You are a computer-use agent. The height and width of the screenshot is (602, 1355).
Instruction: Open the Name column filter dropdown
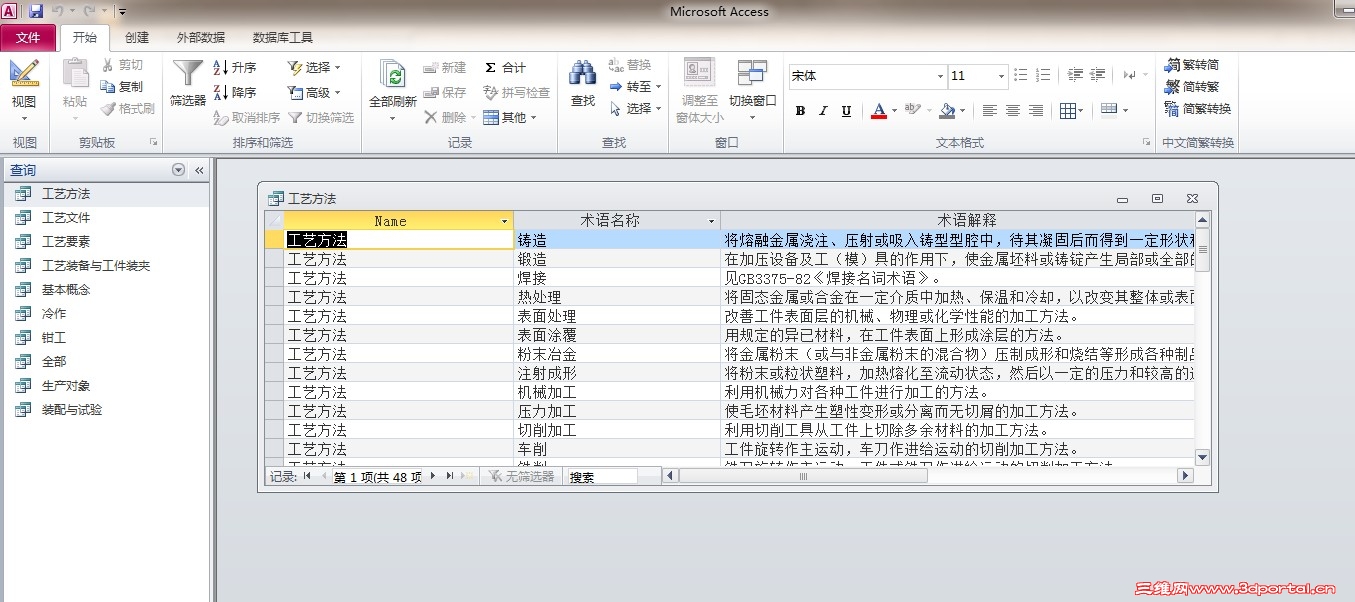tap(505, 220)
